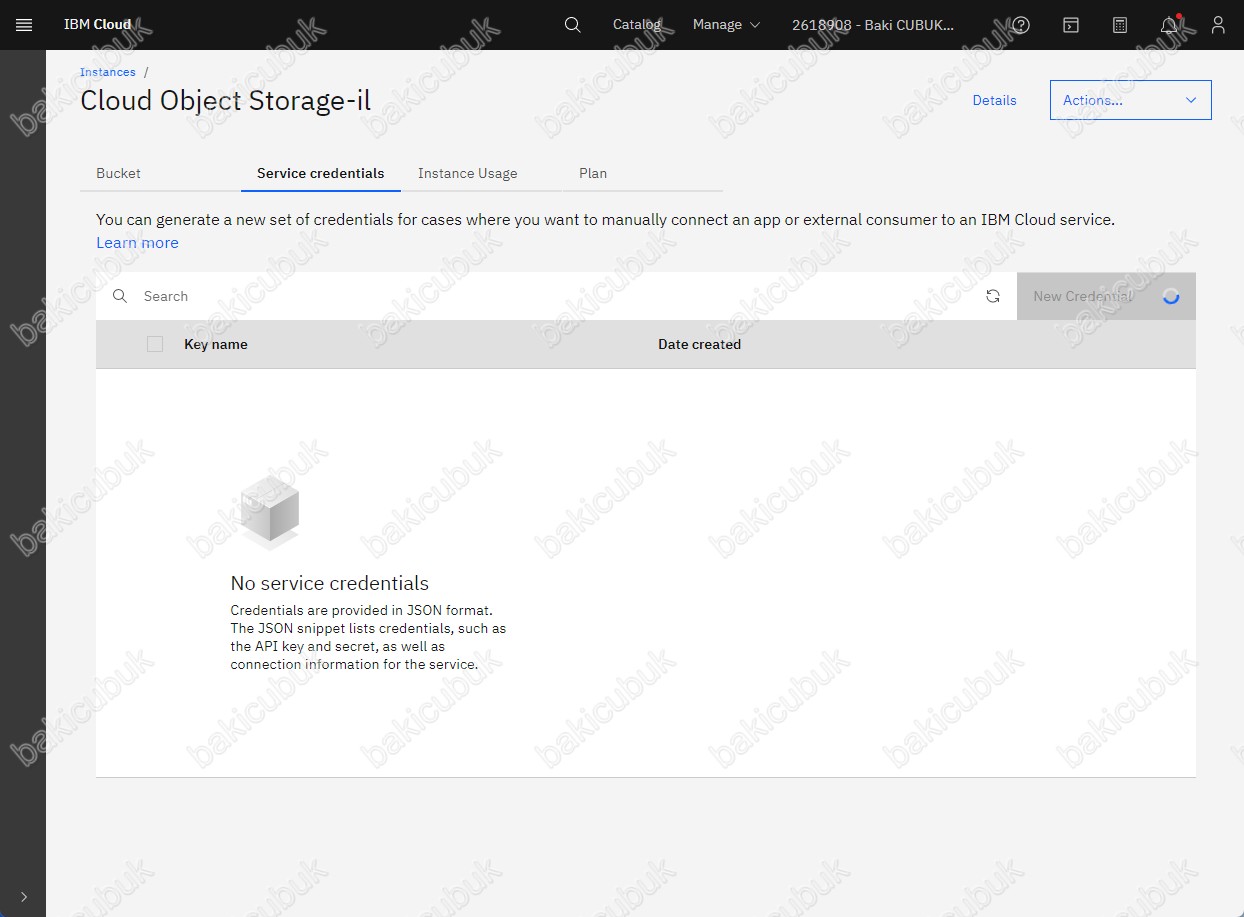The height and width of the screenshot is (917, 1244).
Task: Toggle the select-all credentials checkbox
Action: tap(155, 344)
